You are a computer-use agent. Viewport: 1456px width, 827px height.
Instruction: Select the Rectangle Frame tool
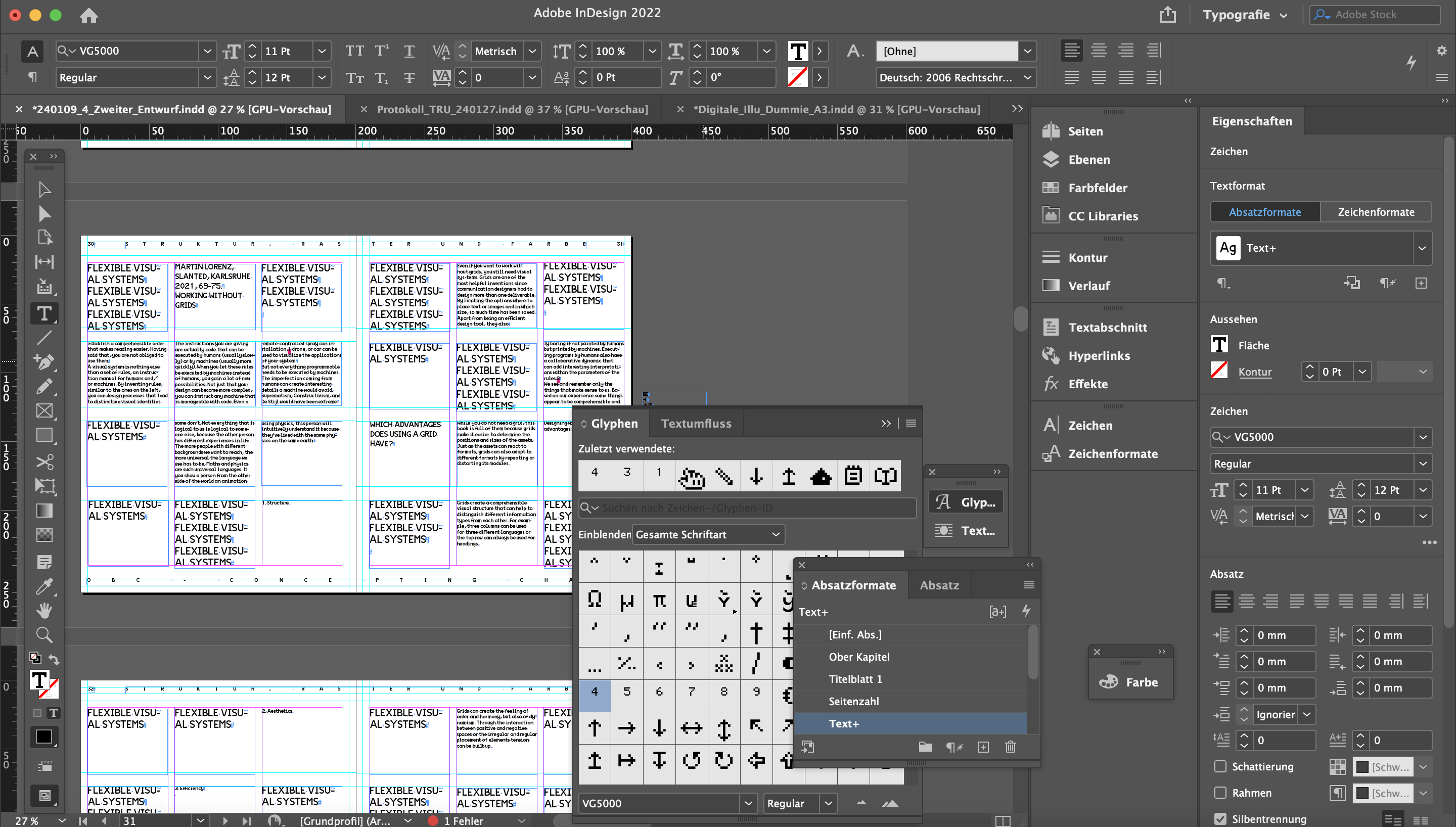(44, 410)
